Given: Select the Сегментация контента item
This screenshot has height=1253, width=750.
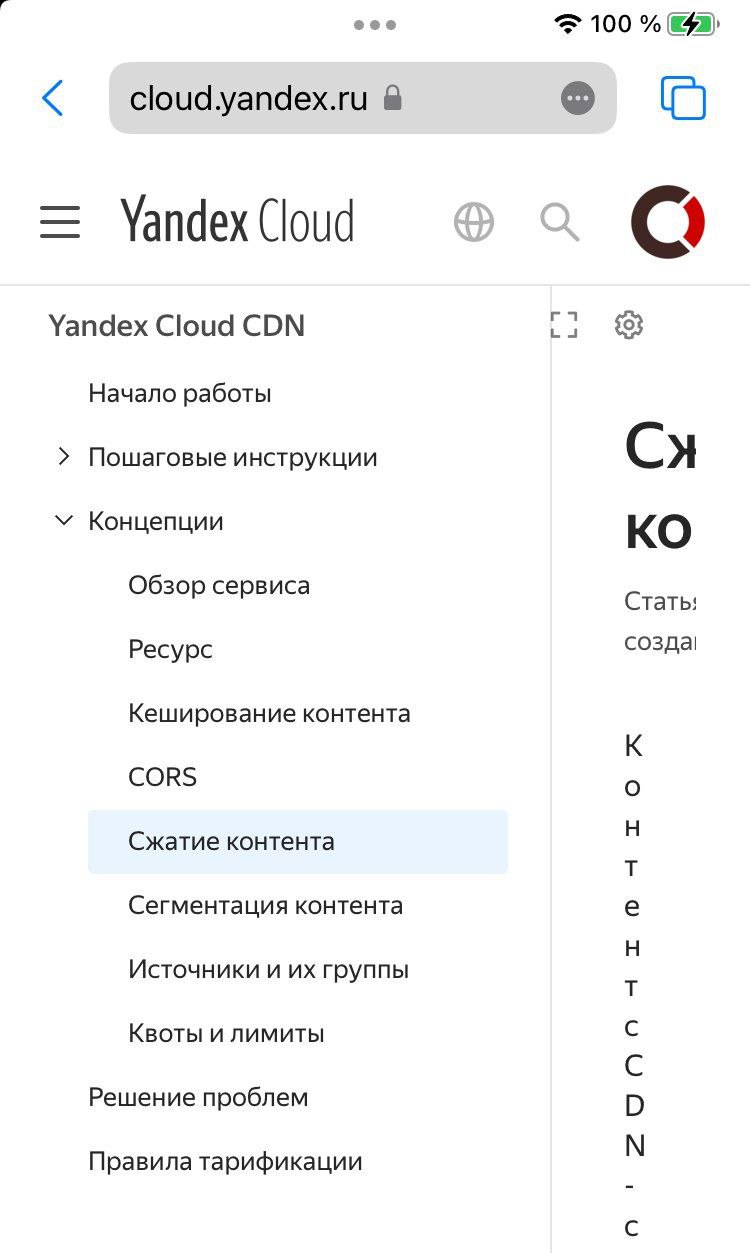Looking at the screenshot, I should [265, 905].
